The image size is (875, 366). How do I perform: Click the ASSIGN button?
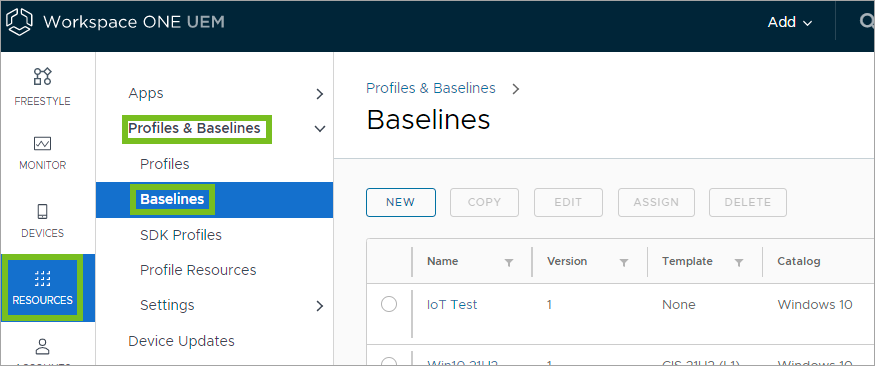click(656, 202)
